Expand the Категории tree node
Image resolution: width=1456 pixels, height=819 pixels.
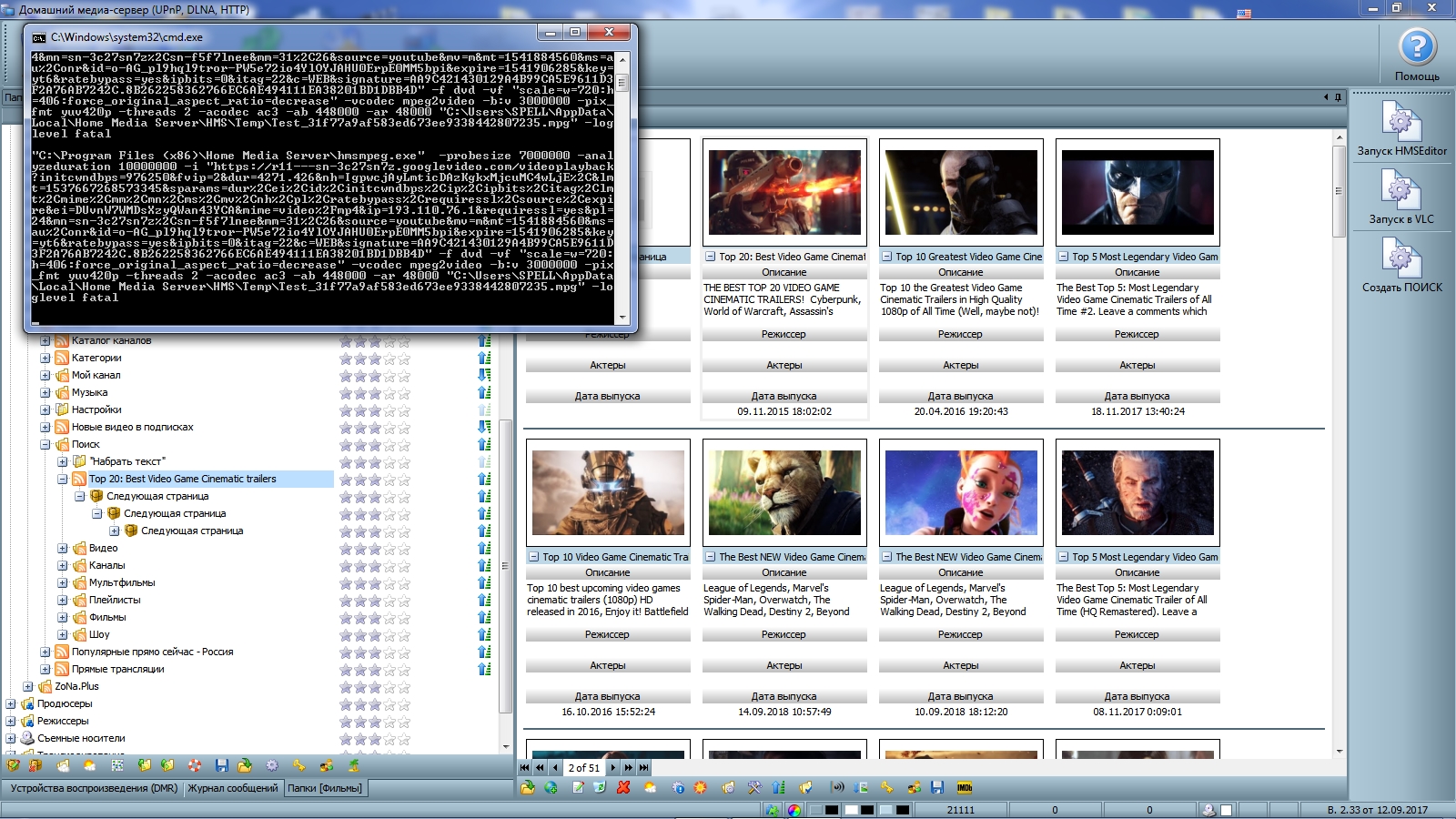point(45,358)
